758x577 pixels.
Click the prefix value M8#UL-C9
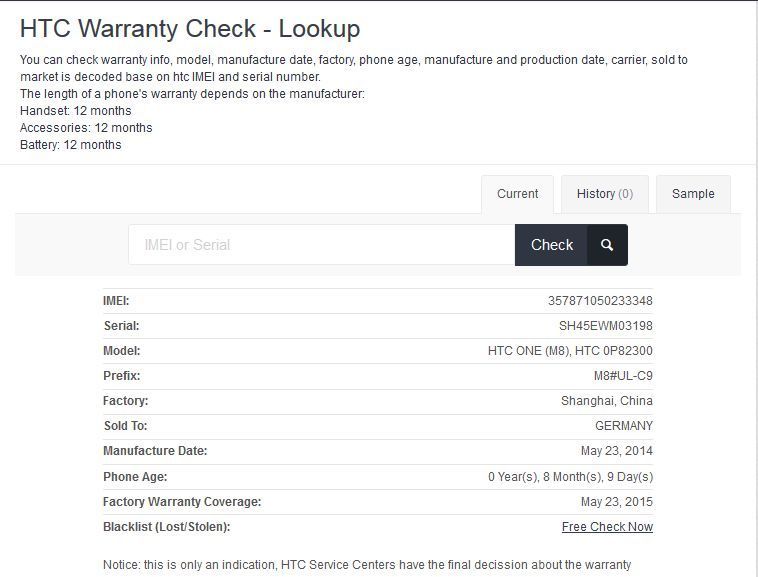(623, 375)
